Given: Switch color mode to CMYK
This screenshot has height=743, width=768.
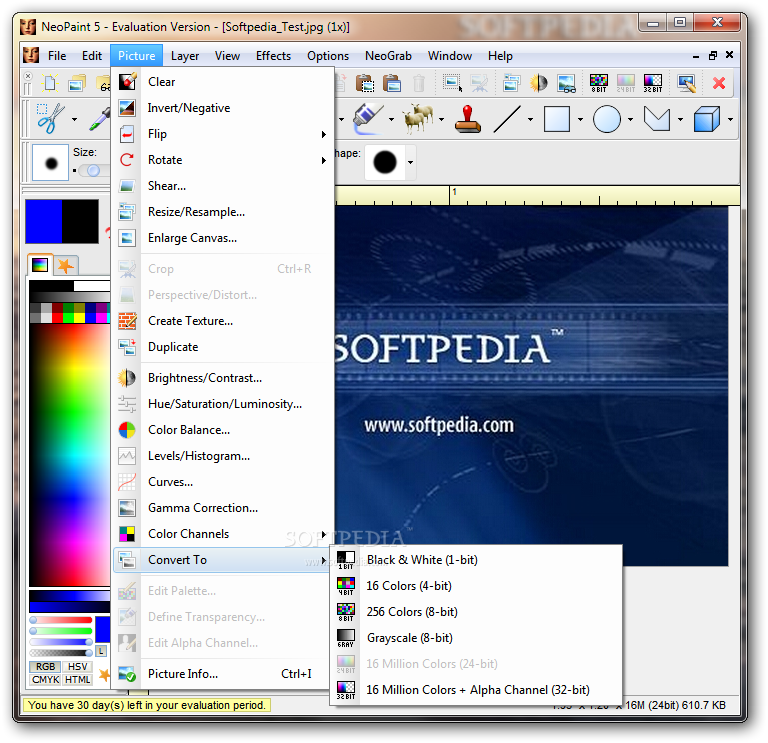Looking at the screenshot, I should click(x=46, y=680).
